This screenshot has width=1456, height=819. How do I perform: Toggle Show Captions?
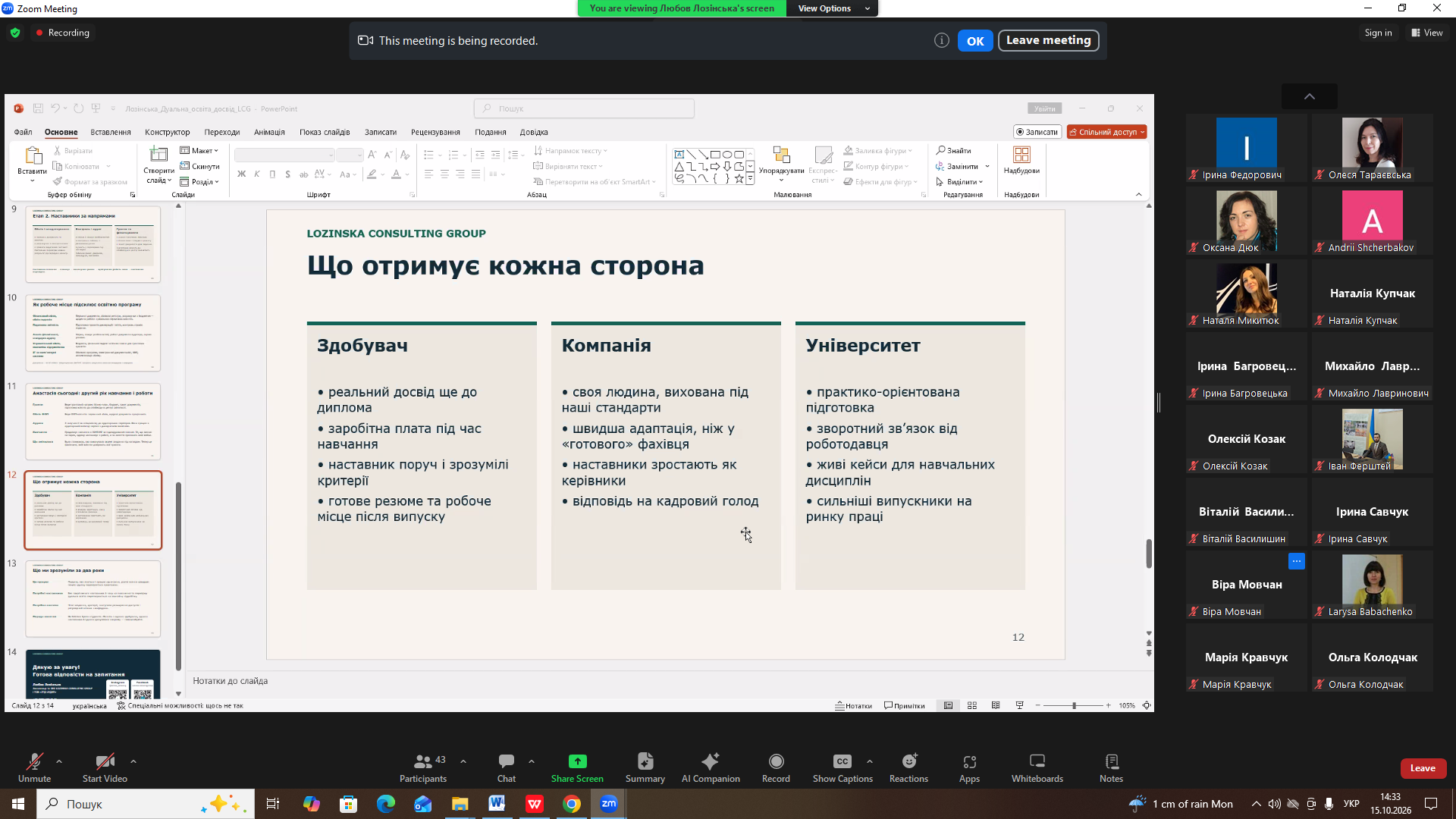[843, 767]
